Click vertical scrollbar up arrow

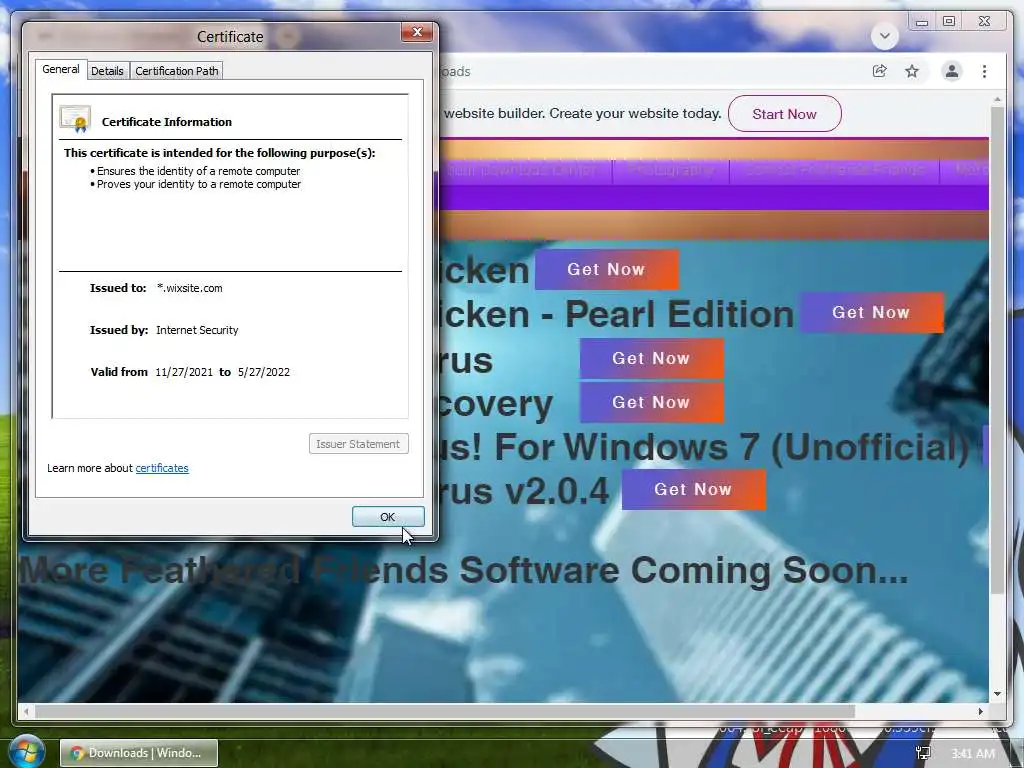(x=997, y=100)
